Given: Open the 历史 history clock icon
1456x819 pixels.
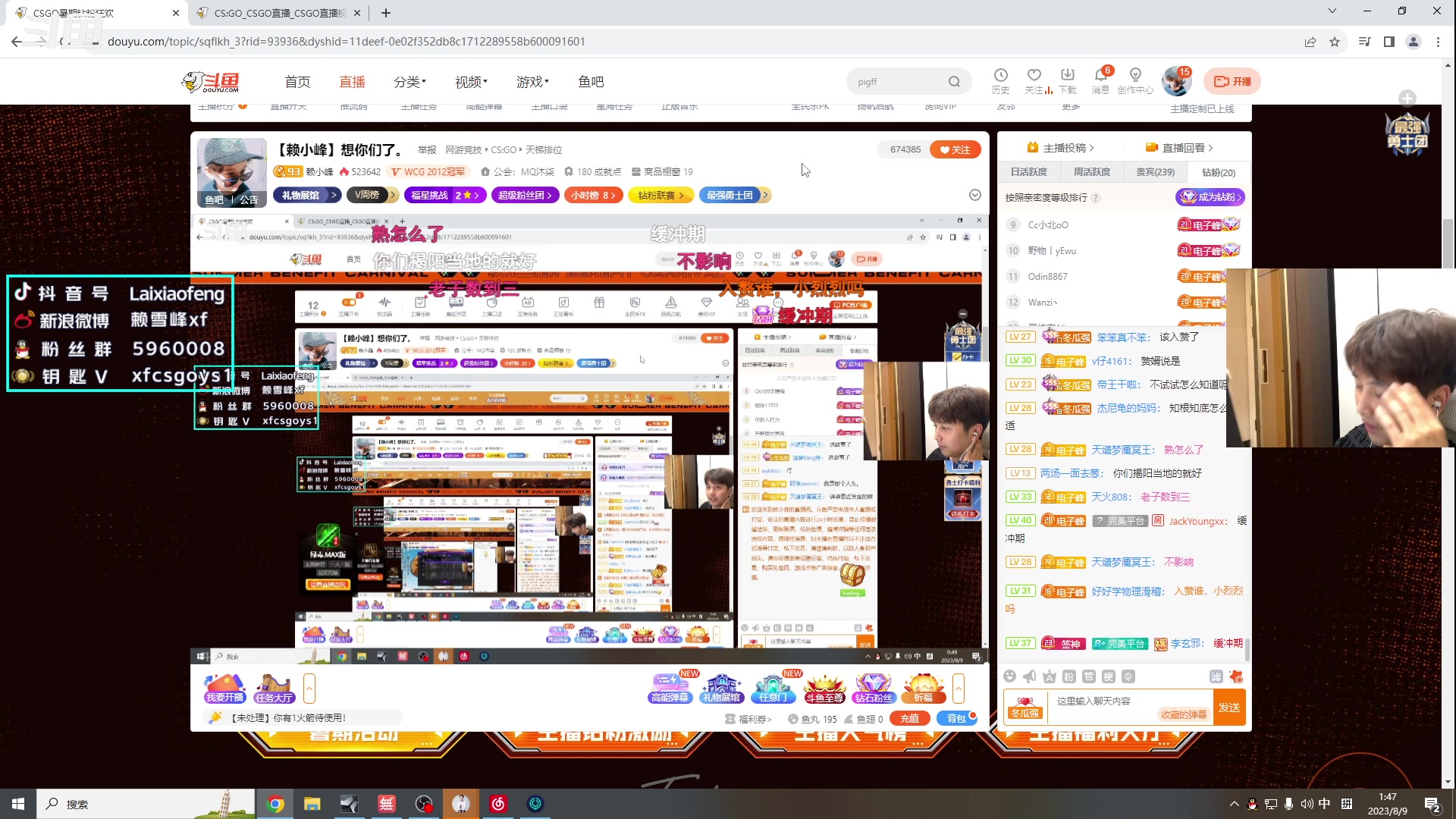Looking at the screenshot, I should click(x=1000, y=80).
